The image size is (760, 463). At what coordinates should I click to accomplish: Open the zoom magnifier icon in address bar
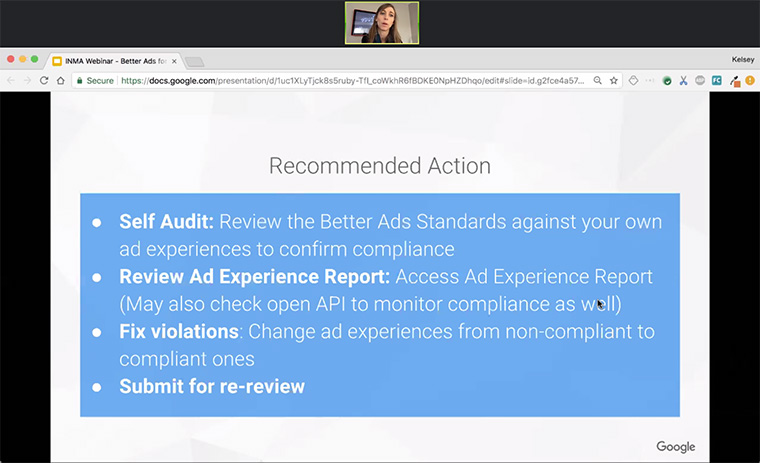[598, 80]
